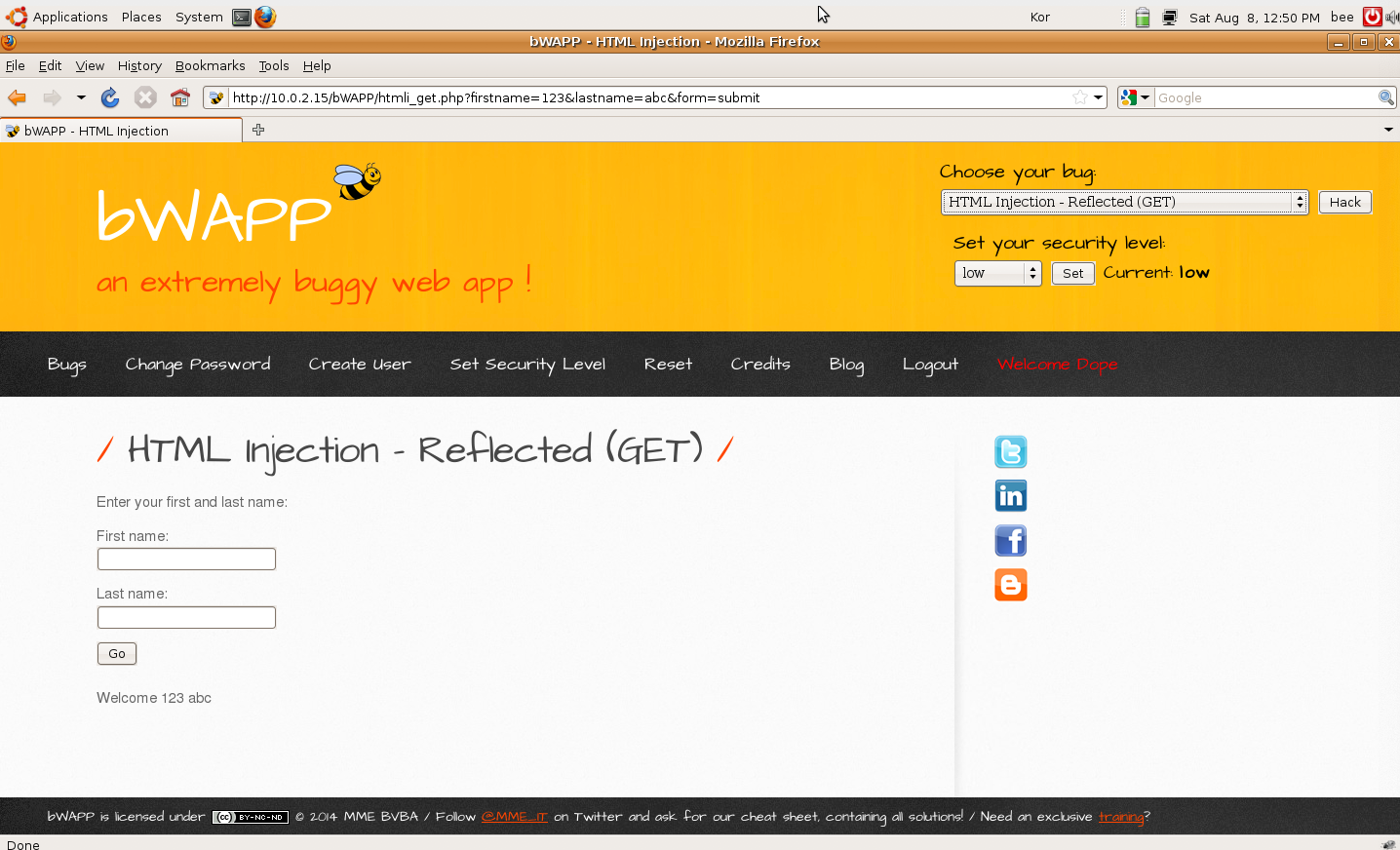Open the Credits link

pyautogui.click(x=760, y=364)
